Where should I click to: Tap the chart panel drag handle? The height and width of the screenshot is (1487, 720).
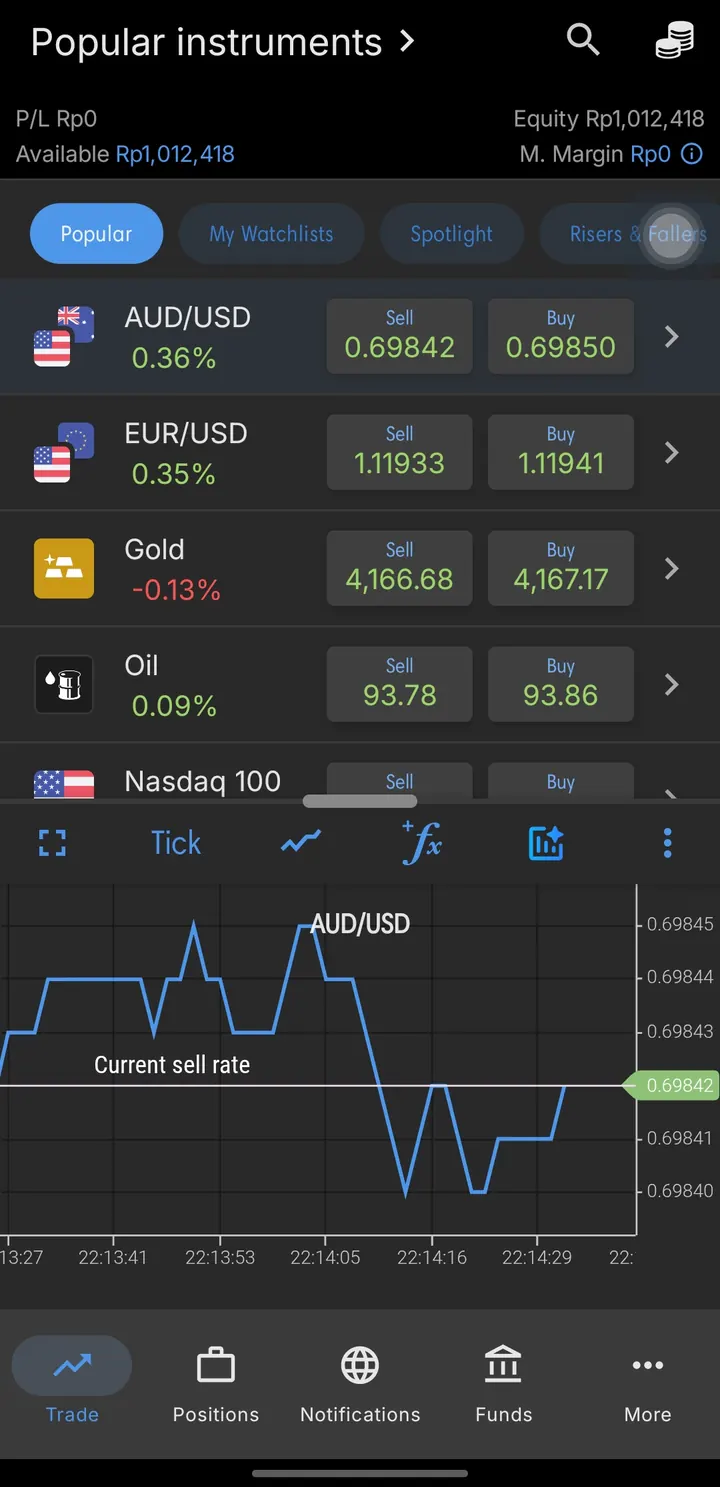[360, 801]
